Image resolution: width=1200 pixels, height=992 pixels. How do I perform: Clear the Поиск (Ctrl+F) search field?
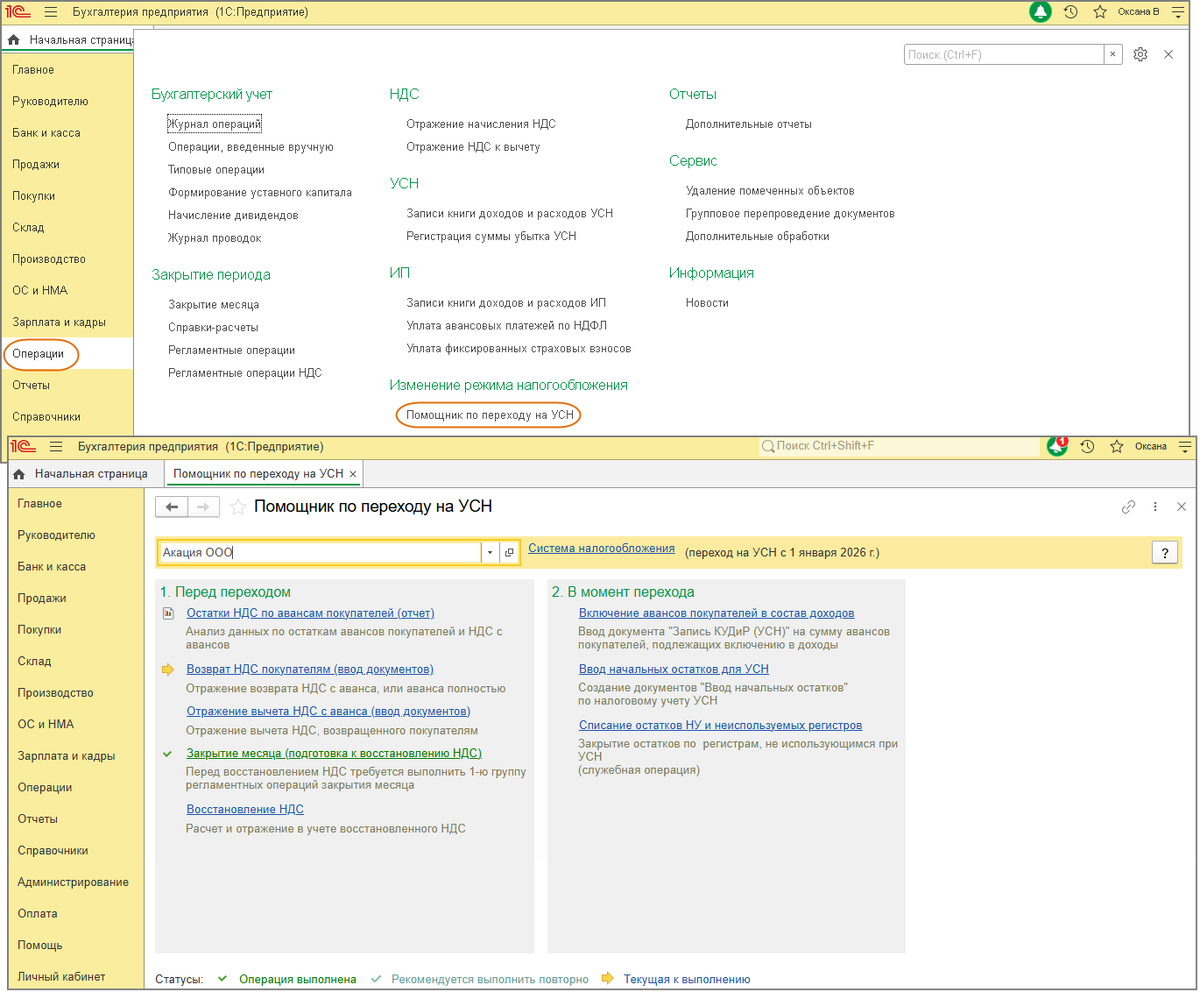click(x=1113, y=55)
